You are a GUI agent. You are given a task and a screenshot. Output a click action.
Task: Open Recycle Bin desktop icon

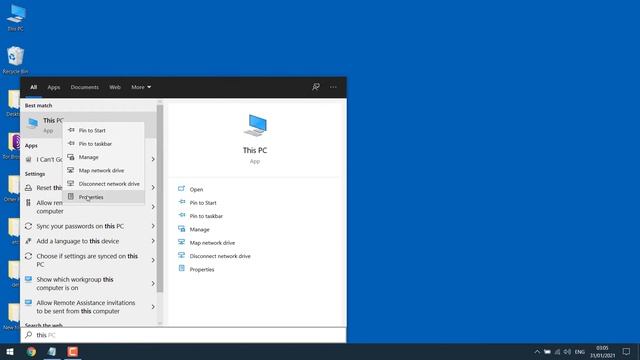click(x=16, y=60)
